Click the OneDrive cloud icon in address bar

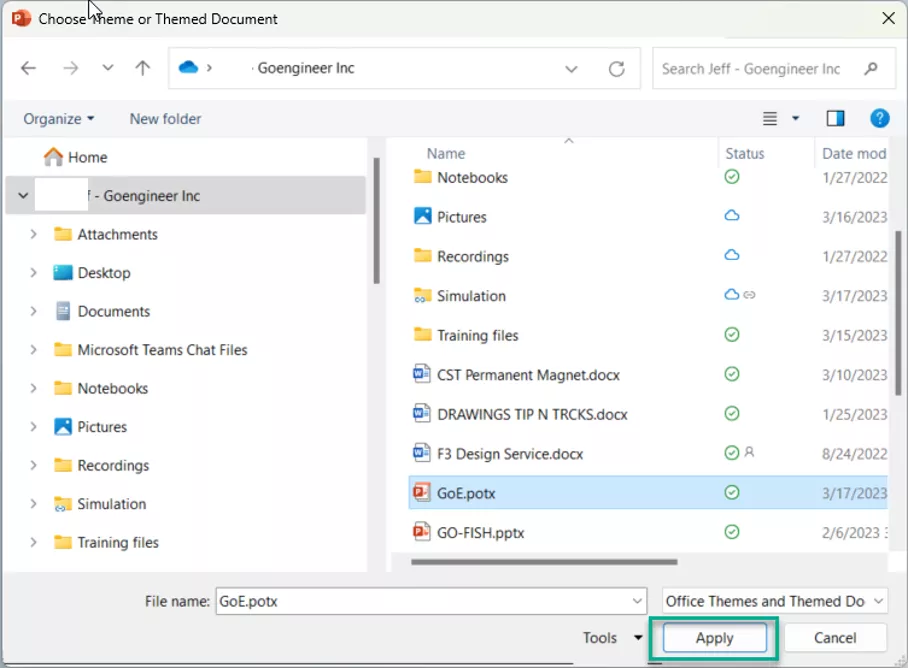click(x=188, y=68)
